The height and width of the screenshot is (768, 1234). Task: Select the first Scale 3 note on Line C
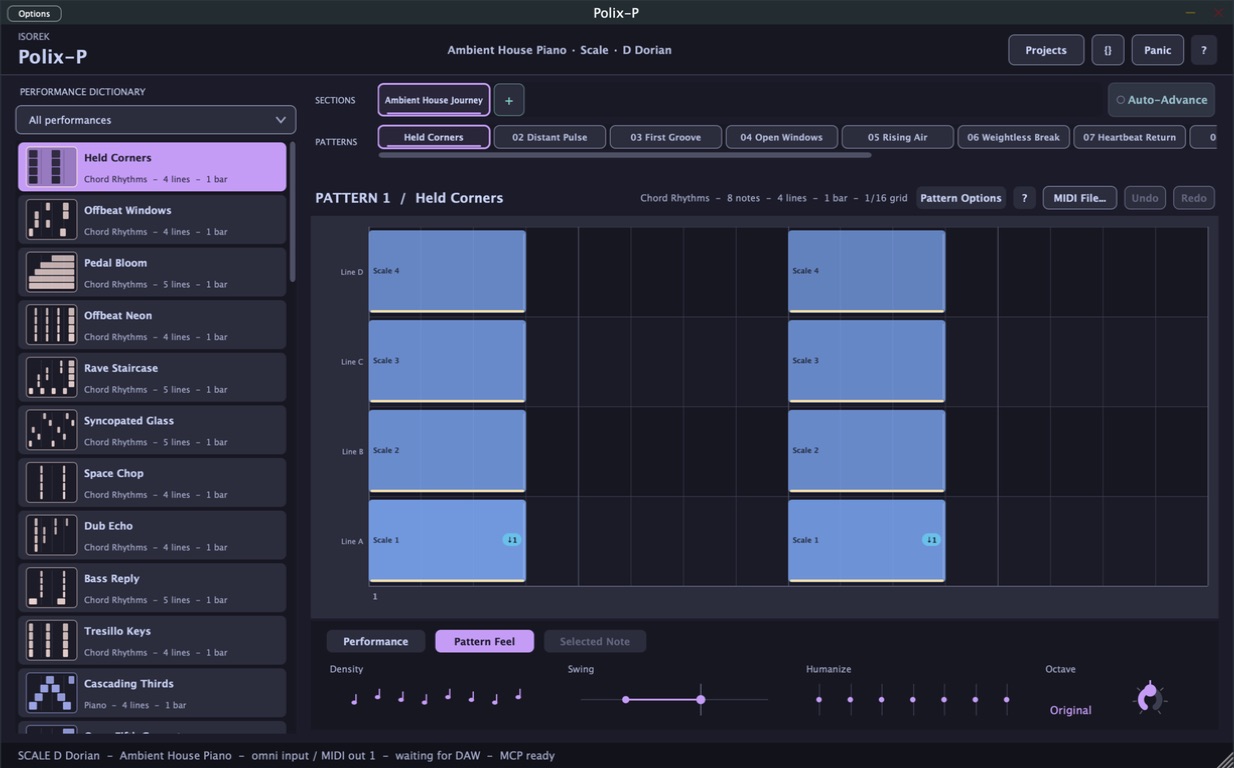click(447, 361)
